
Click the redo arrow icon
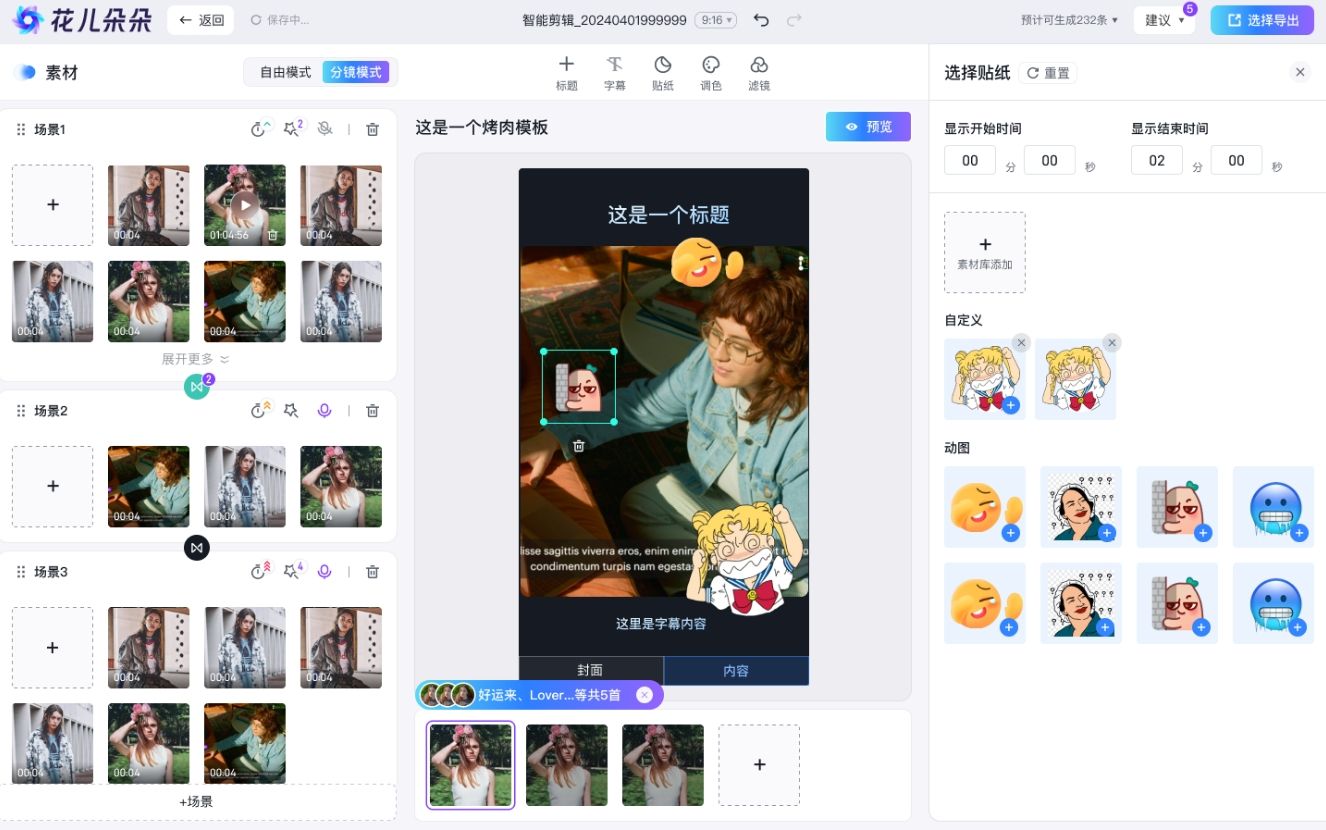click(794, 20)
